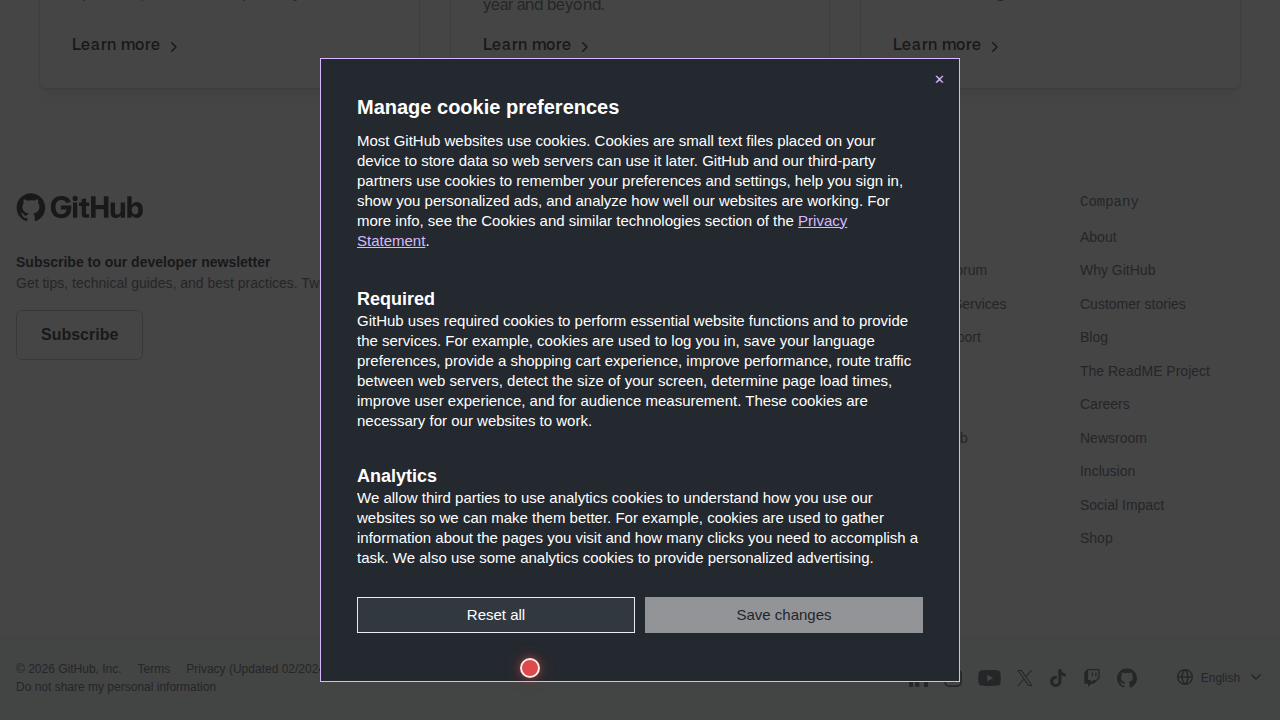The image size is (1280, 720).
Task: Visit GitHub's X profile icon
Action: 1025,678
